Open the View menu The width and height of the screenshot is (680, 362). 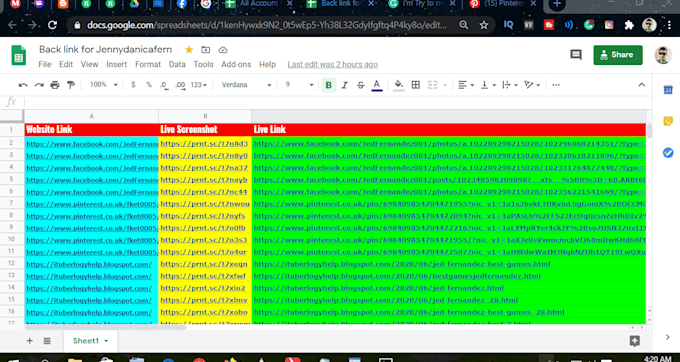89,64
